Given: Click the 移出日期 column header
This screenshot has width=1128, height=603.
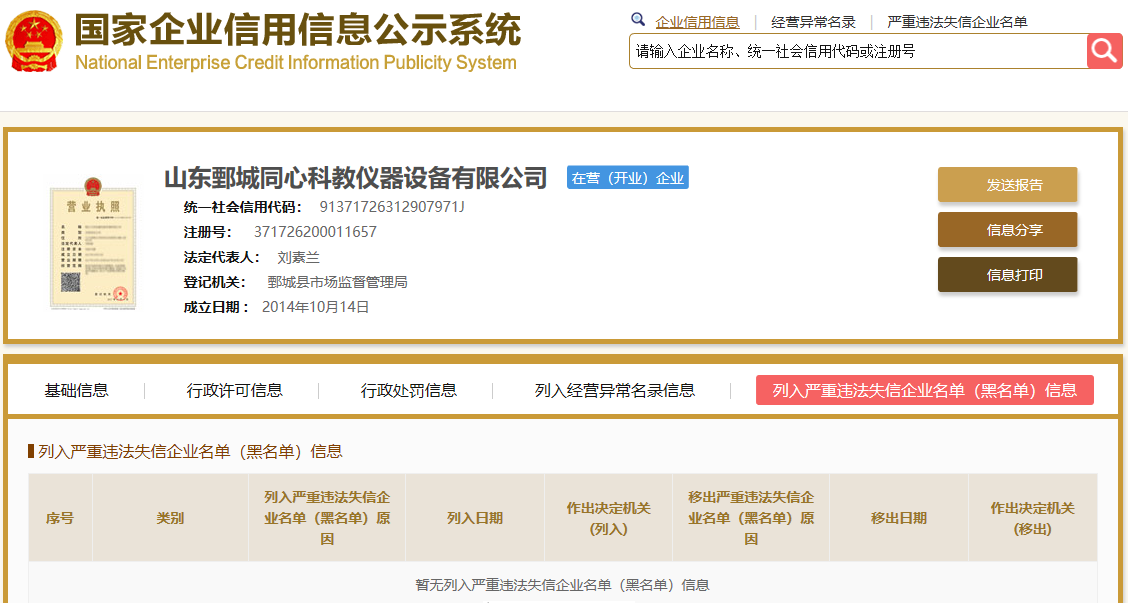Looking at the screenshot, I should (x=899, y=518).
